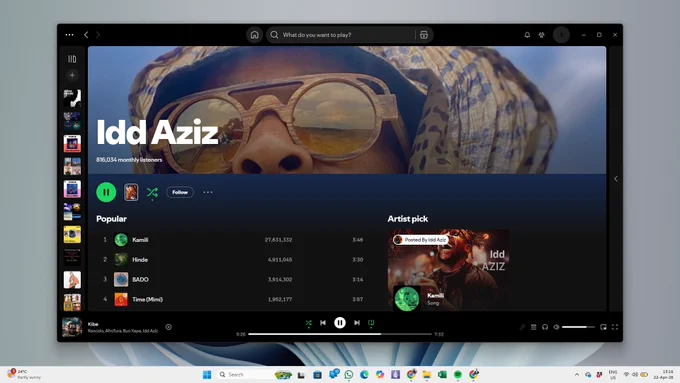Click the plus Create playlist button in sidebar
This screenshot has height=383, width=680.
point(72,75)
